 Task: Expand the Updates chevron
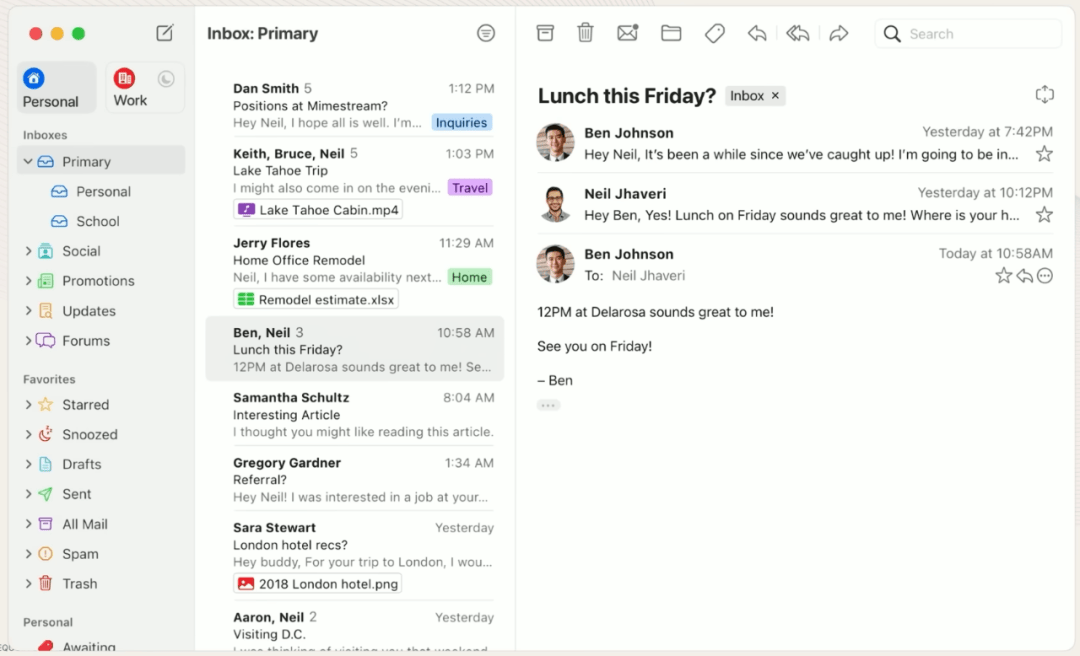28,310
